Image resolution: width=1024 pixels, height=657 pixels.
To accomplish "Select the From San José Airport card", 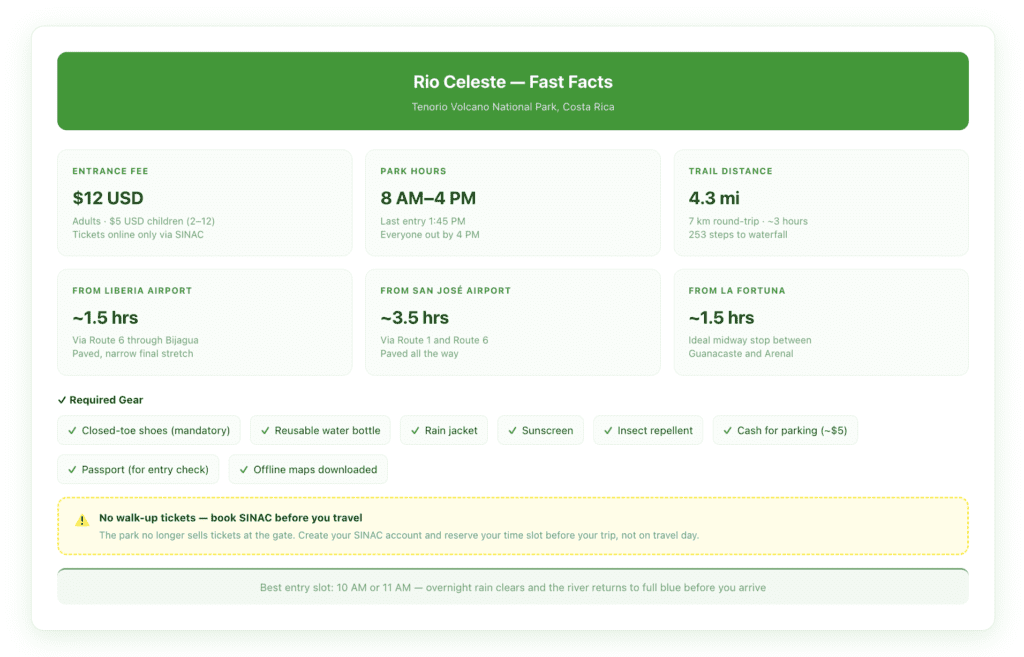I will tap(513, 322).
